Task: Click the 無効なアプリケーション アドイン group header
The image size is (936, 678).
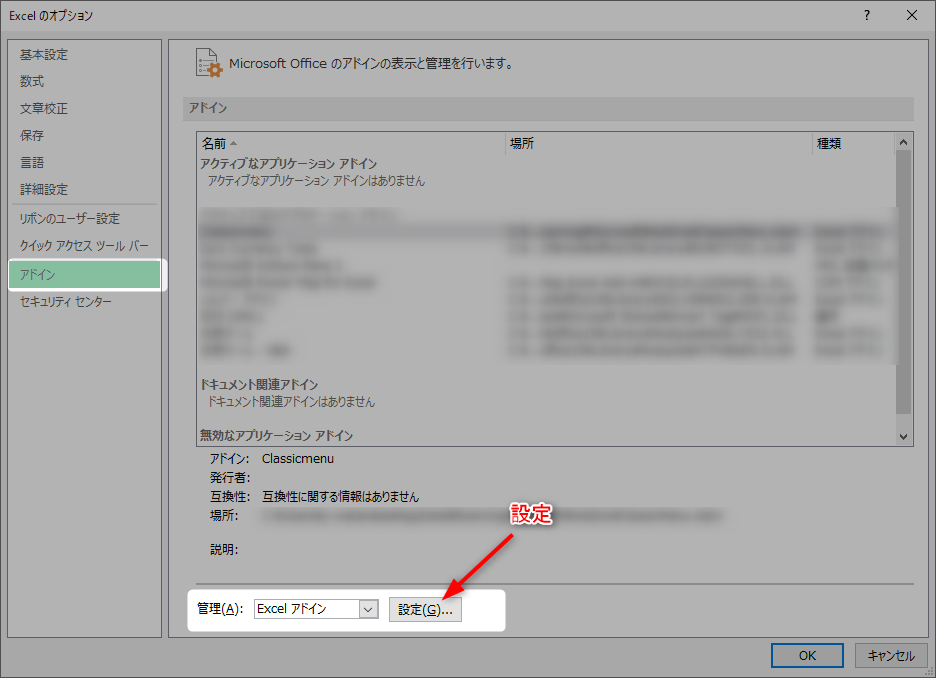Action: click(276, 436)
